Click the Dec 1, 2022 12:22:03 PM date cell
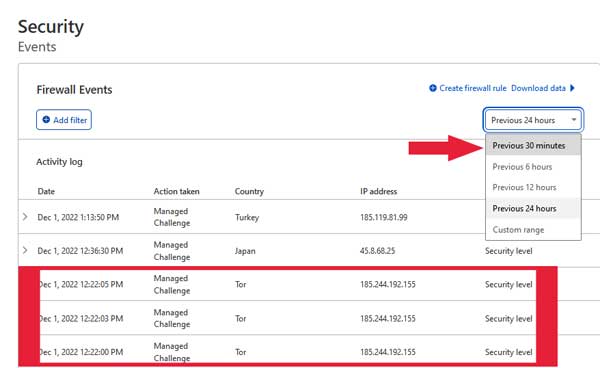 pos(81,318)
